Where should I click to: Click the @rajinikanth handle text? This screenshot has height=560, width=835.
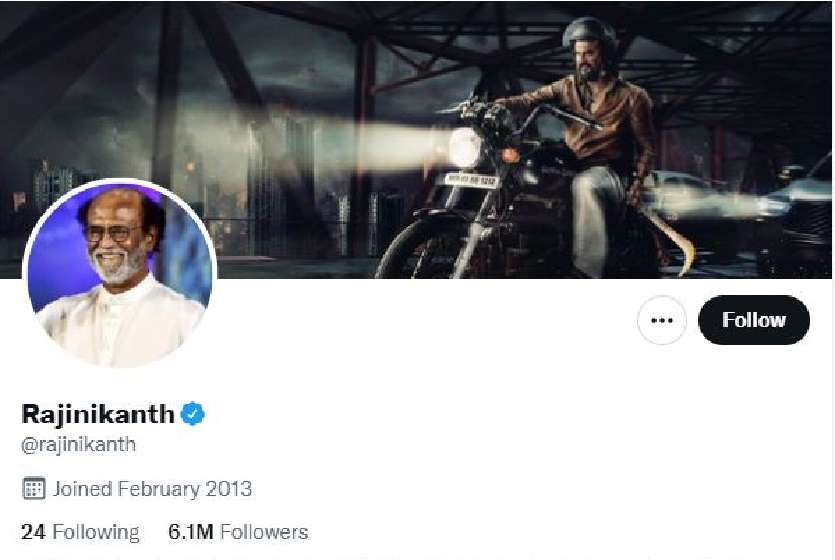[78, 444]
